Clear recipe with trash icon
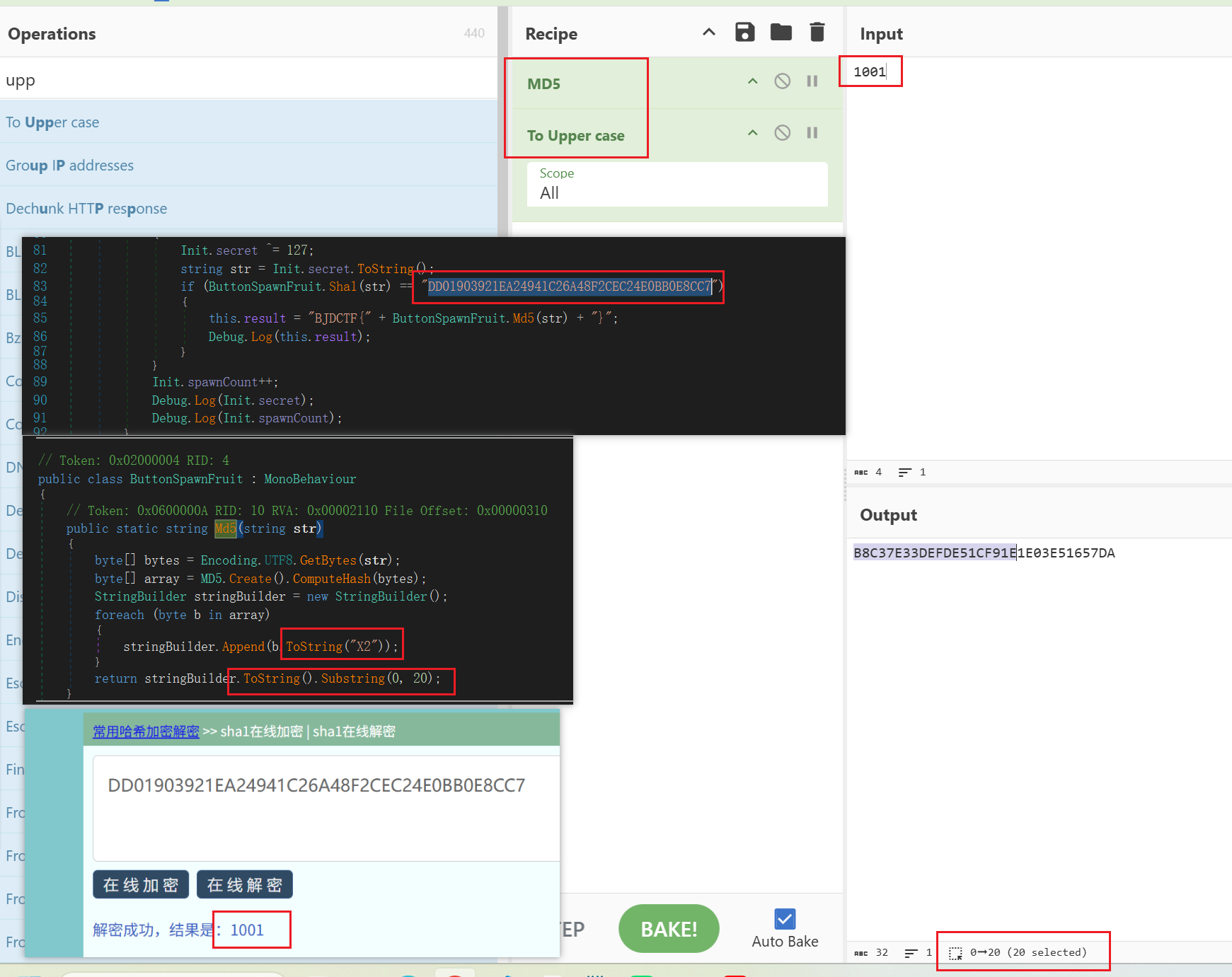This screenshot has width=1232, height=977. tap(817, 33)
